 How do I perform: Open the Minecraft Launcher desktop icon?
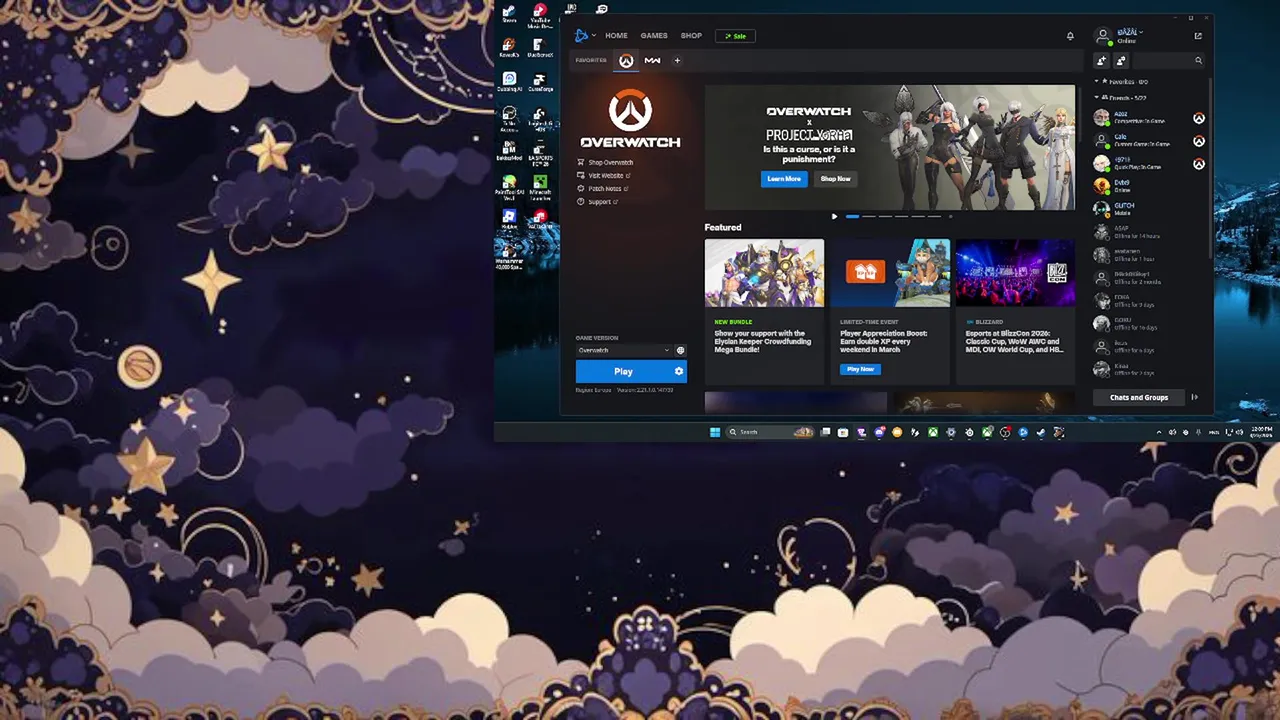pyautogui.click(x=540, y=185)
